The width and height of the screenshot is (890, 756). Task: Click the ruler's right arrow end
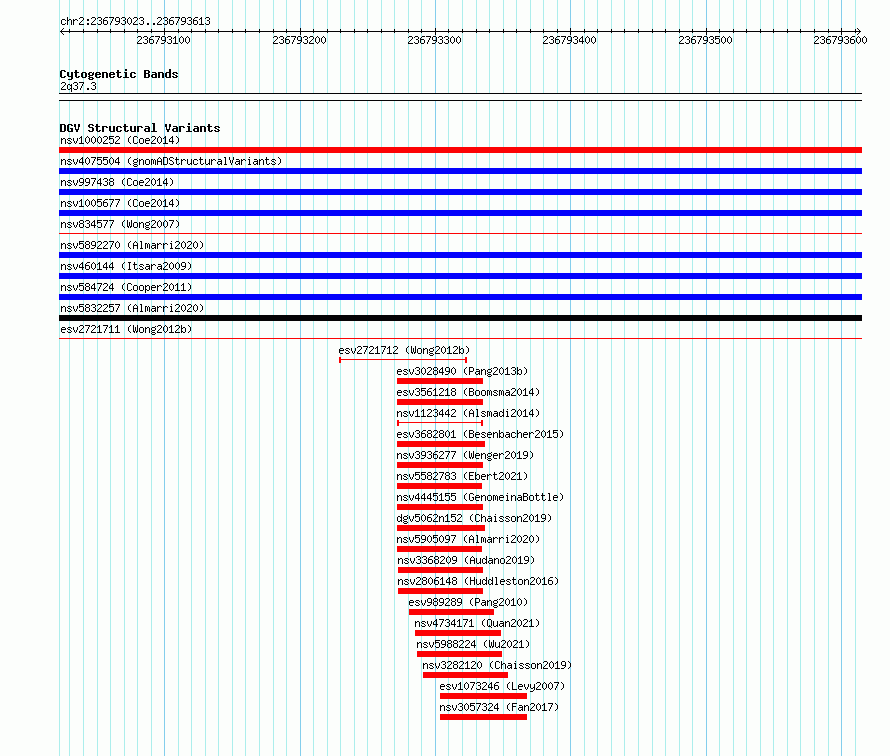click(x=858, y=32)
